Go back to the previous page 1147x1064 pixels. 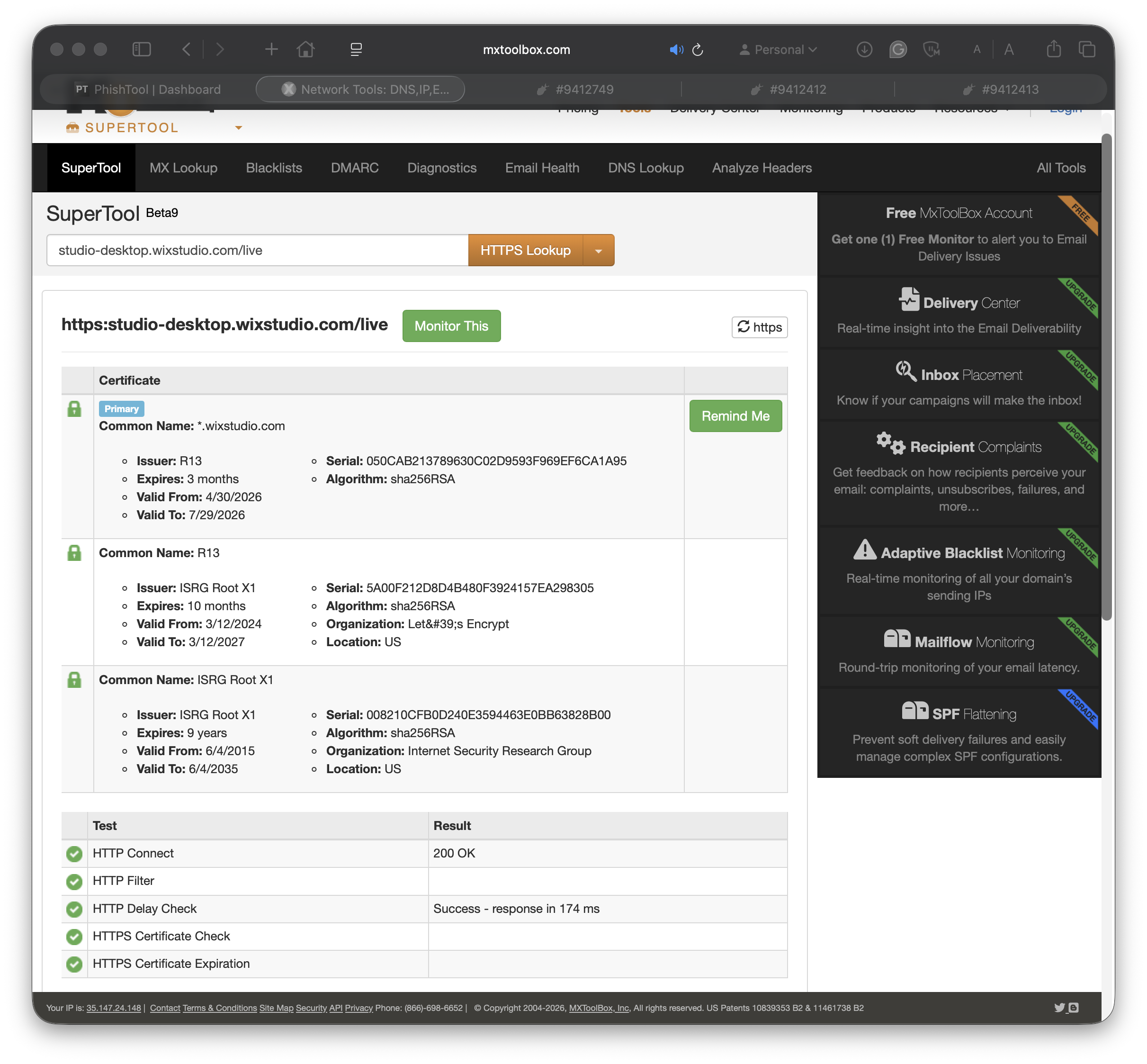tap(186, 50)
